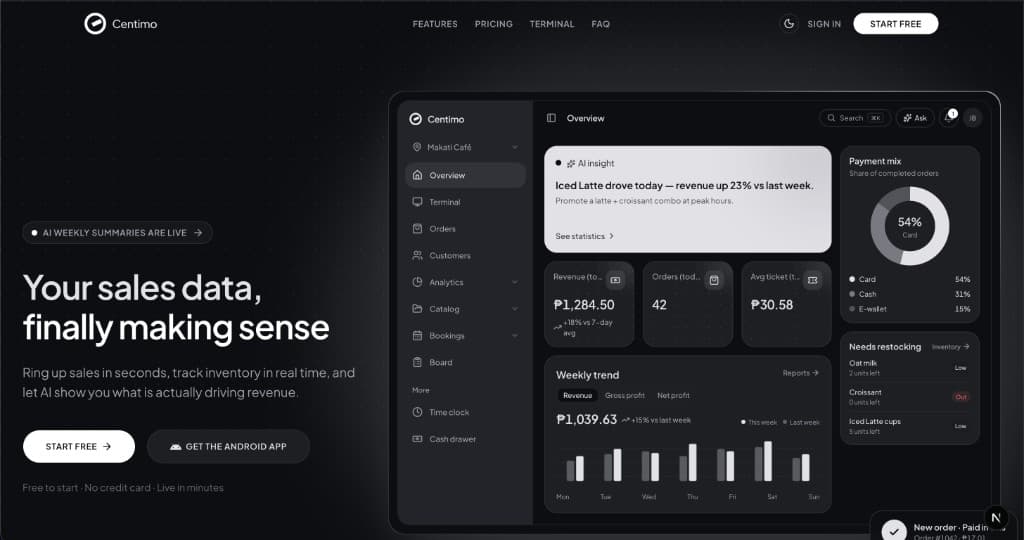Click the location pin icon

tap(417, 147)
